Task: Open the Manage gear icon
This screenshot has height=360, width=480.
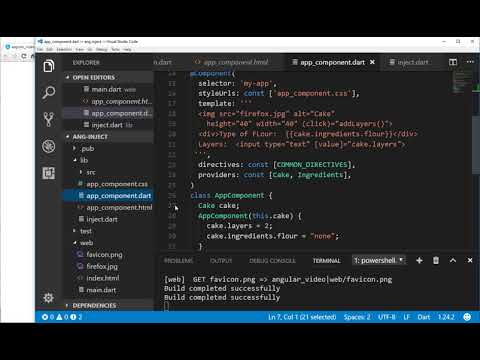Action: (49, 298)
